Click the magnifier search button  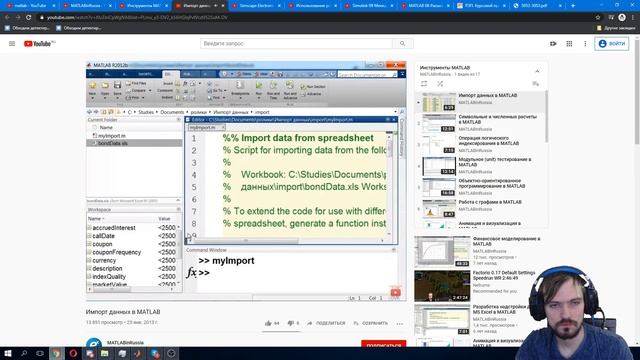(402, 44)
